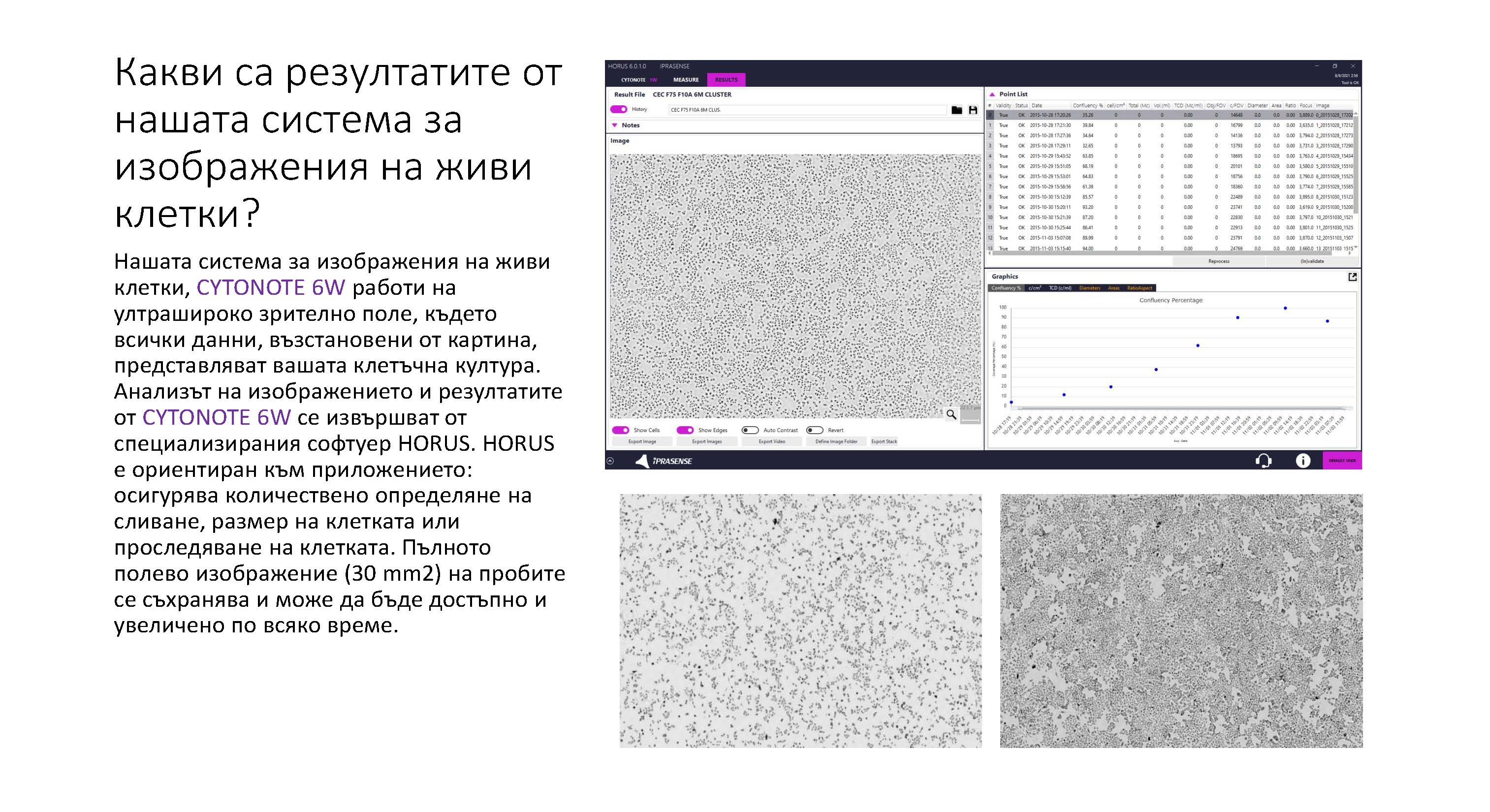Click scale bar box on cell image
Viewport: 1490px width, 812px height.
[970, 414]
